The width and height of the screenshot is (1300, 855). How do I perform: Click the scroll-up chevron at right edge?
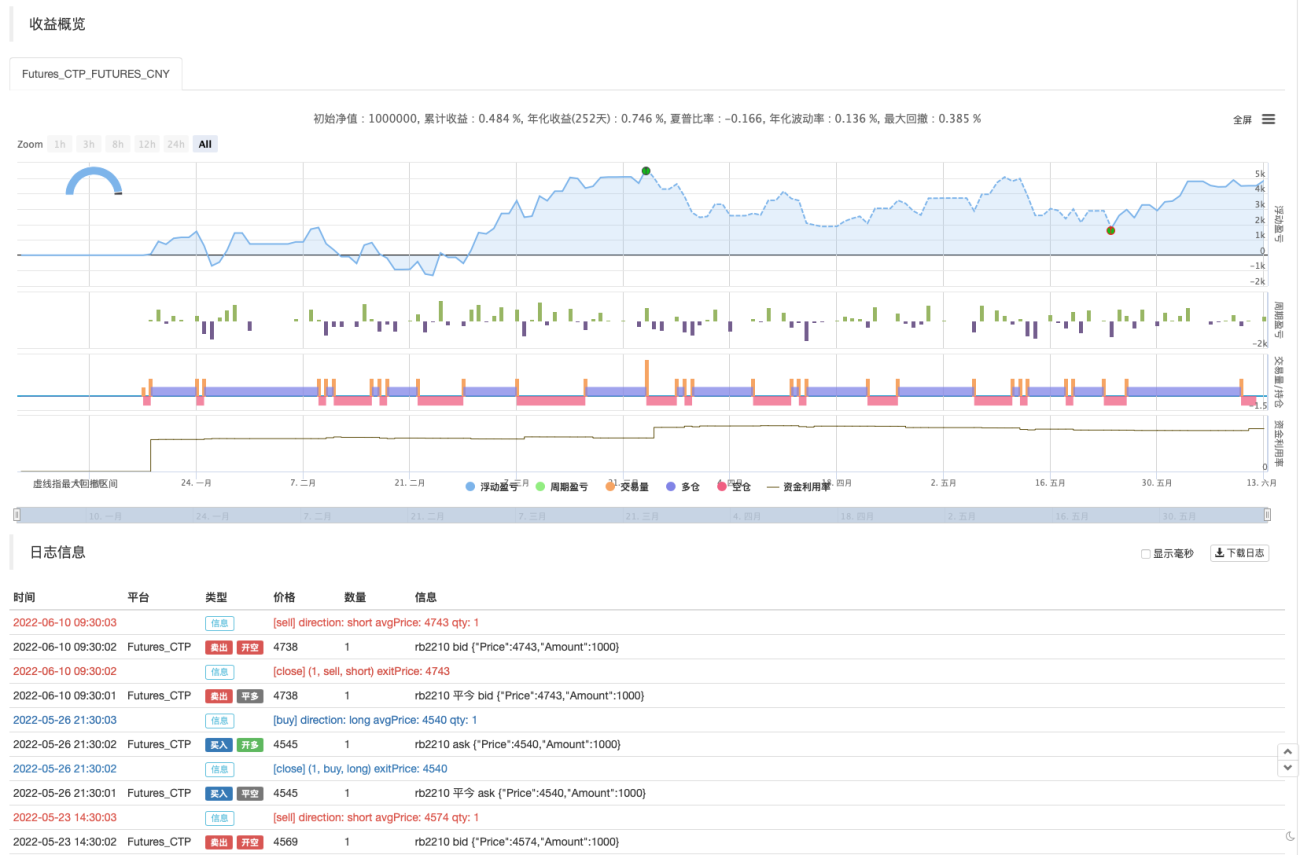(1288, 751)
